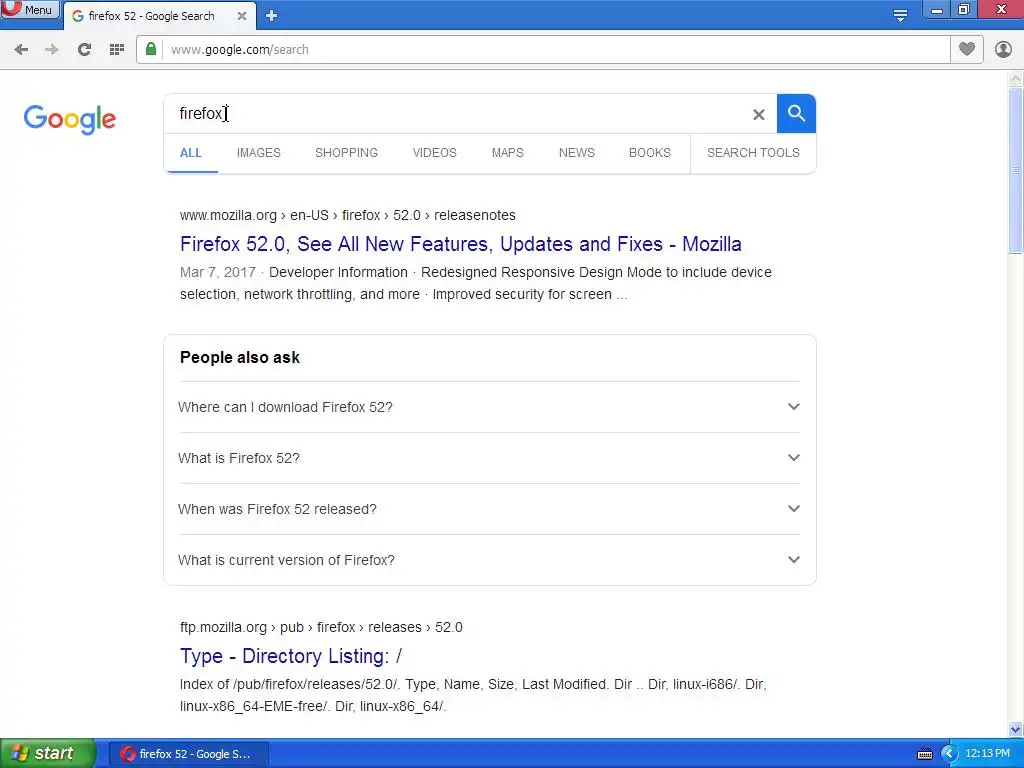The width and height of the screenshot is (1024, 768).
Task: Switch to the IMAGES tab
Action: (x=259, y=153)
